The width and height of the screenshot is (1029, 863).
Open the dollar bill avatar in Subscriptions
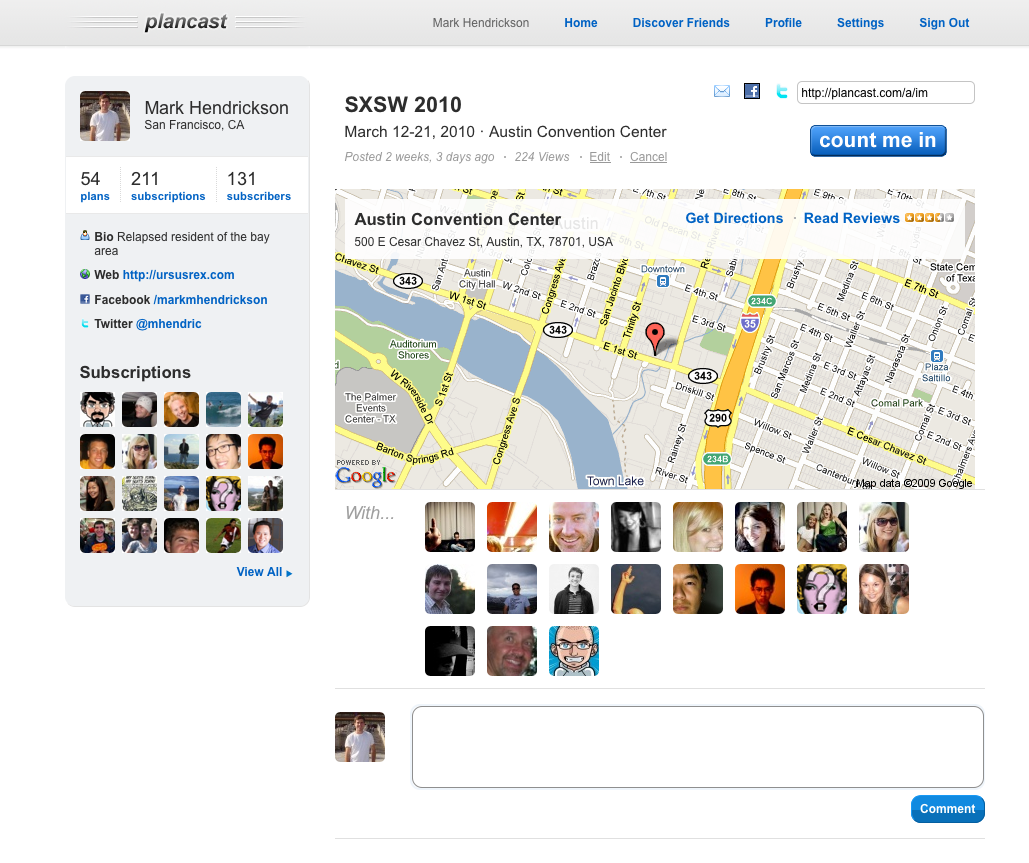(x=139, y=494)
